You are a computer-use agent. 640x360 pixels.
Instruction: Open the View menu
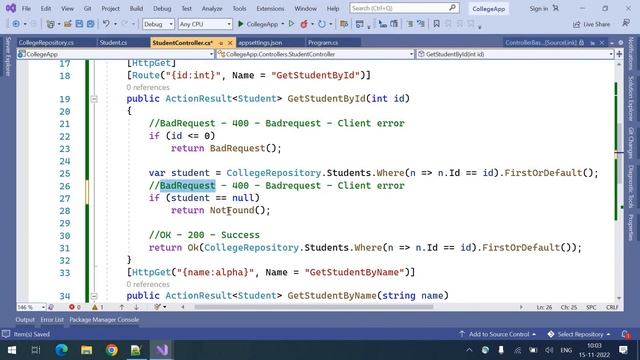67,8
